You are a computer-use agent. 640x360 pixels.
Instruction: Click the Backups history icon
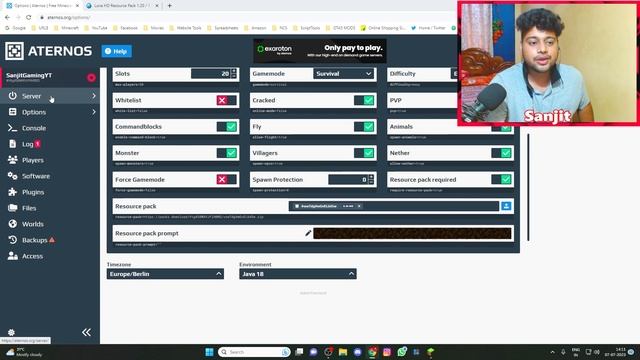13,240
